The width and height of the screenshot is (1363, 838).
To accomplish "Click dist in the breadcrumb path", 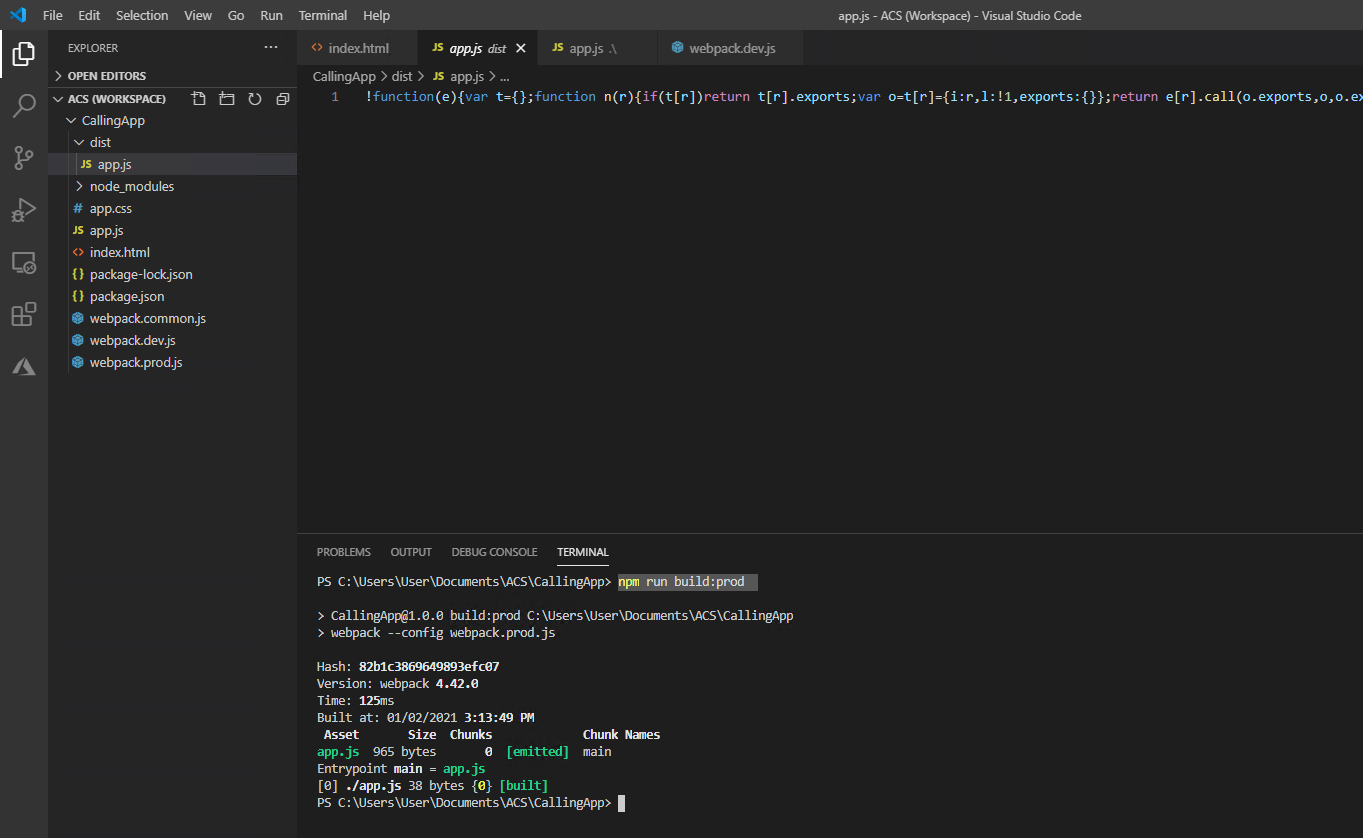I will [401, 76].
